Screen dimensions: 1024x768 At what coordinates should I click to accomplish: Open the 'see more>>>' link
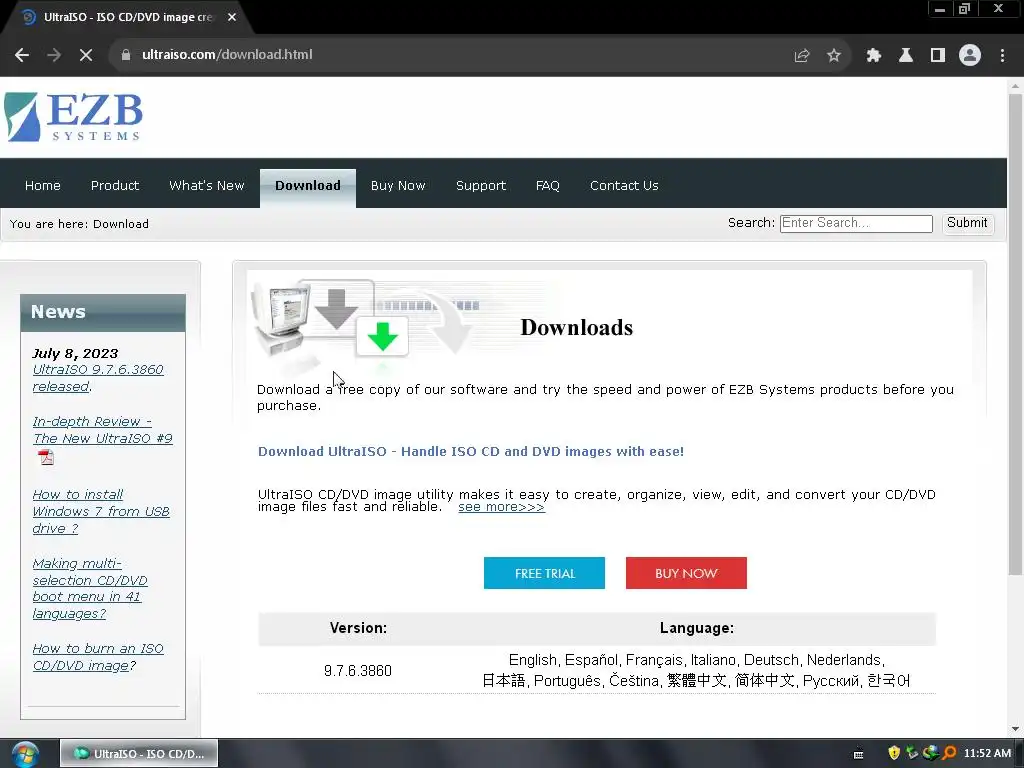pyautogui.click(x=501, y=507)
